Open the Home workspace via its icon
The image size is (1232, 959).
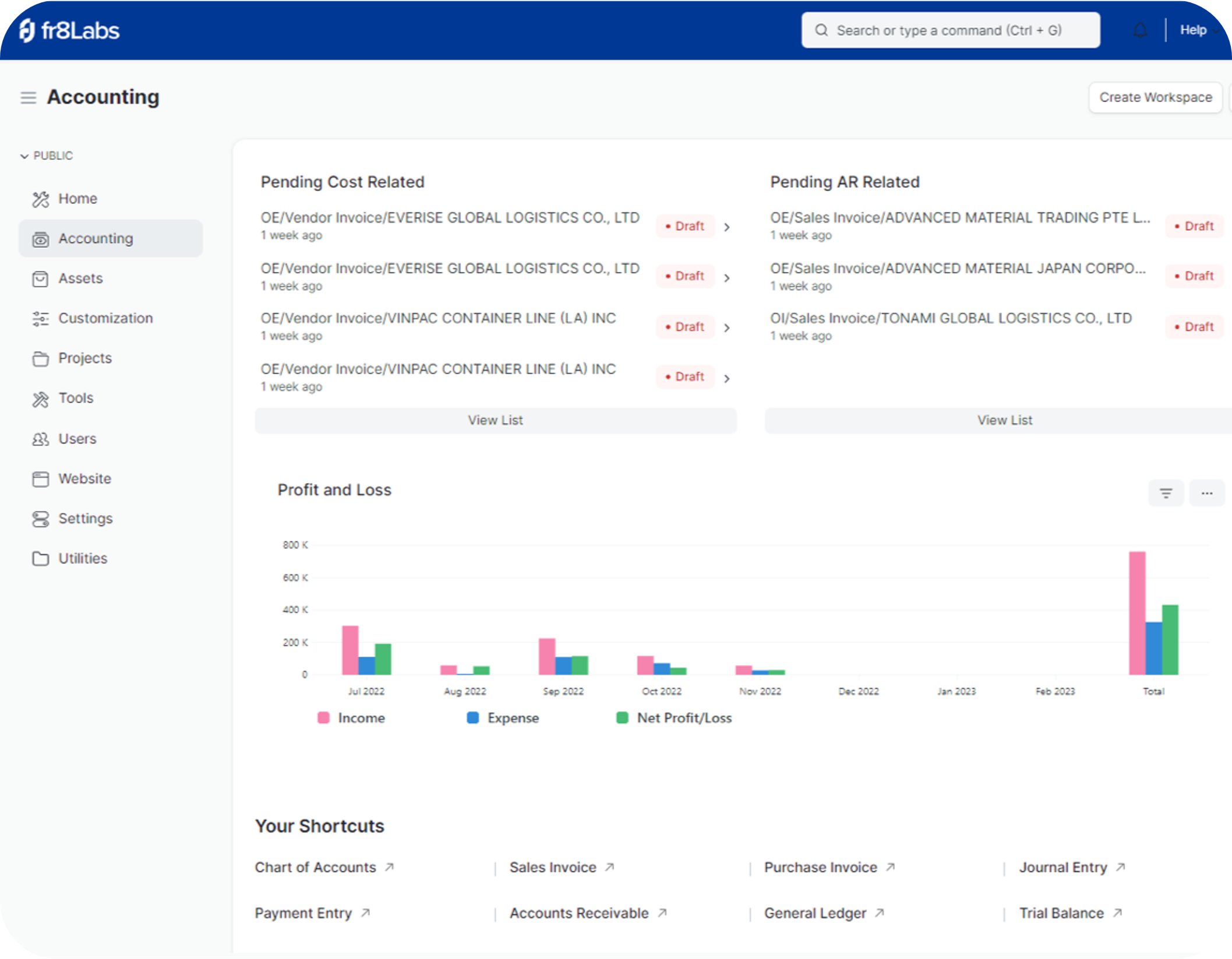(x=40, y=199)
